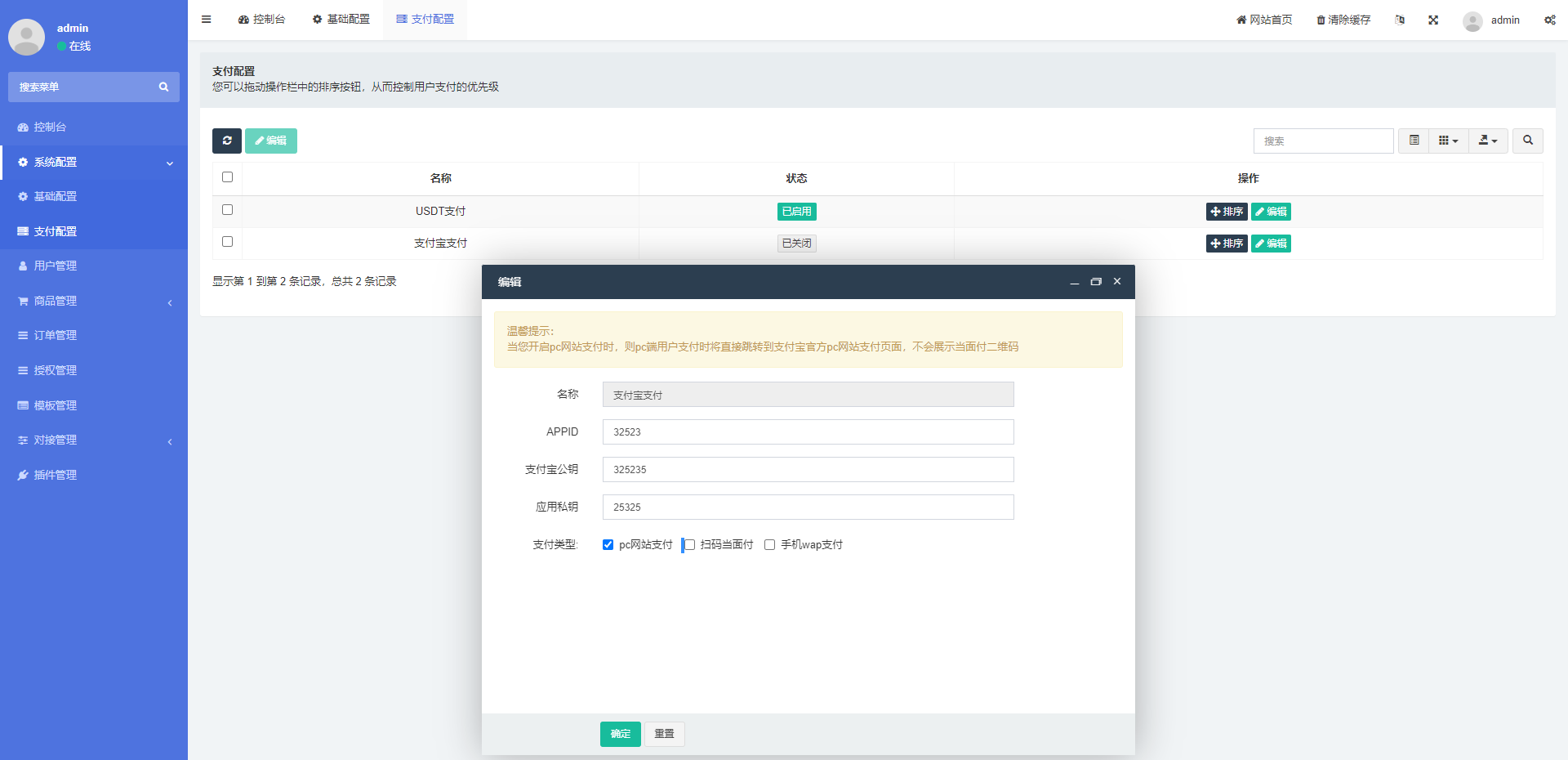Click 排序 button in 支付宝支付 row

(1227, 244)
